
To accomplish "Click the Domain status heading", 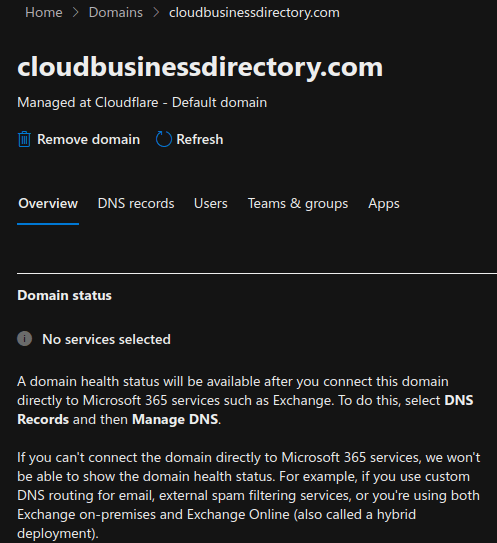I will (x=64, y=295).
